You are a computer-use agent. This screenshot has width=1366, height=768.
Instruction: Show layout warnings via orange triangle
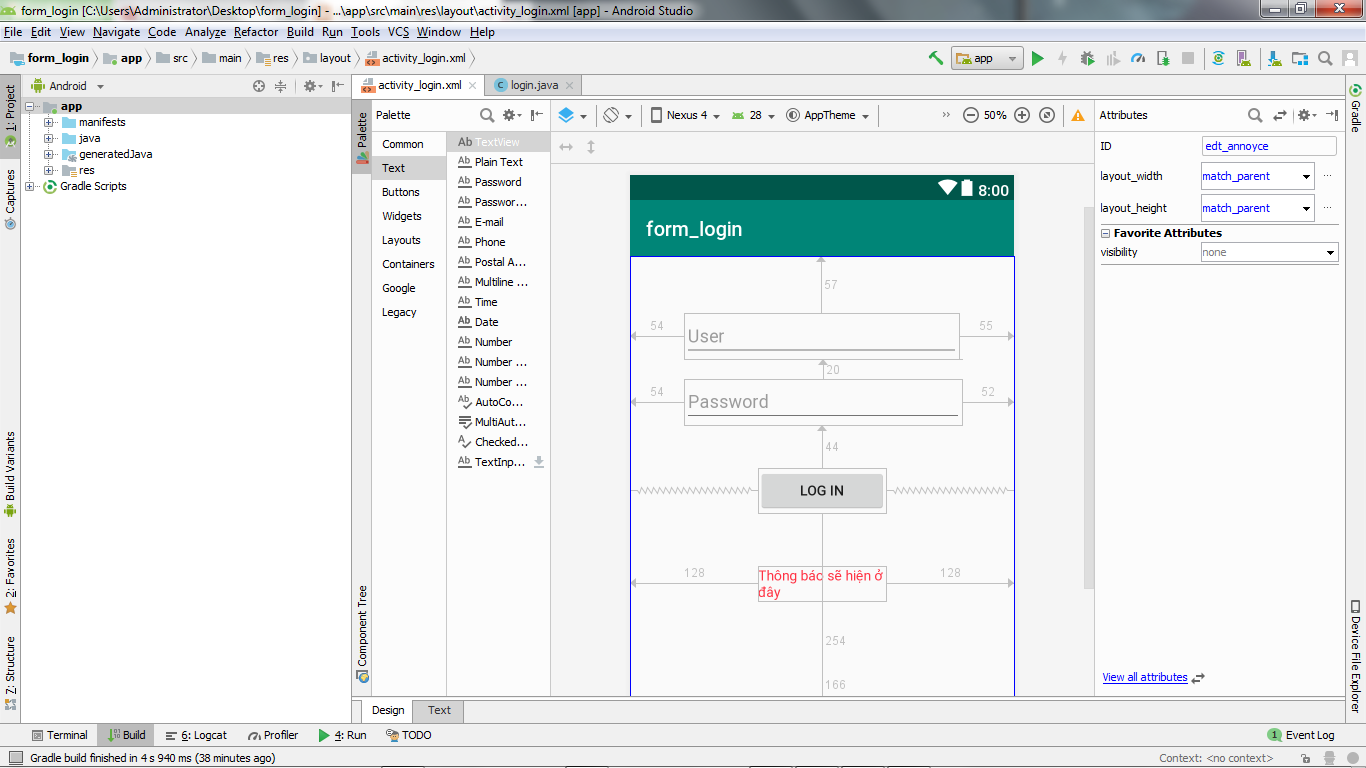pos(1078,116)
